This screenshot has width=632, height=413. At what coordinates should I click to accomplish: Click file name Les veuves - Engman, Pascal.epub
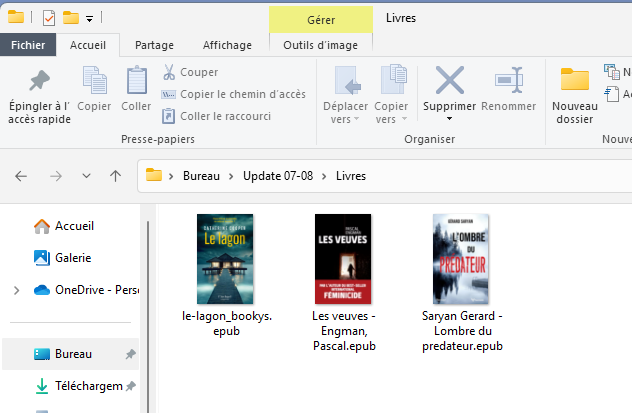click(x=344, y=331)
